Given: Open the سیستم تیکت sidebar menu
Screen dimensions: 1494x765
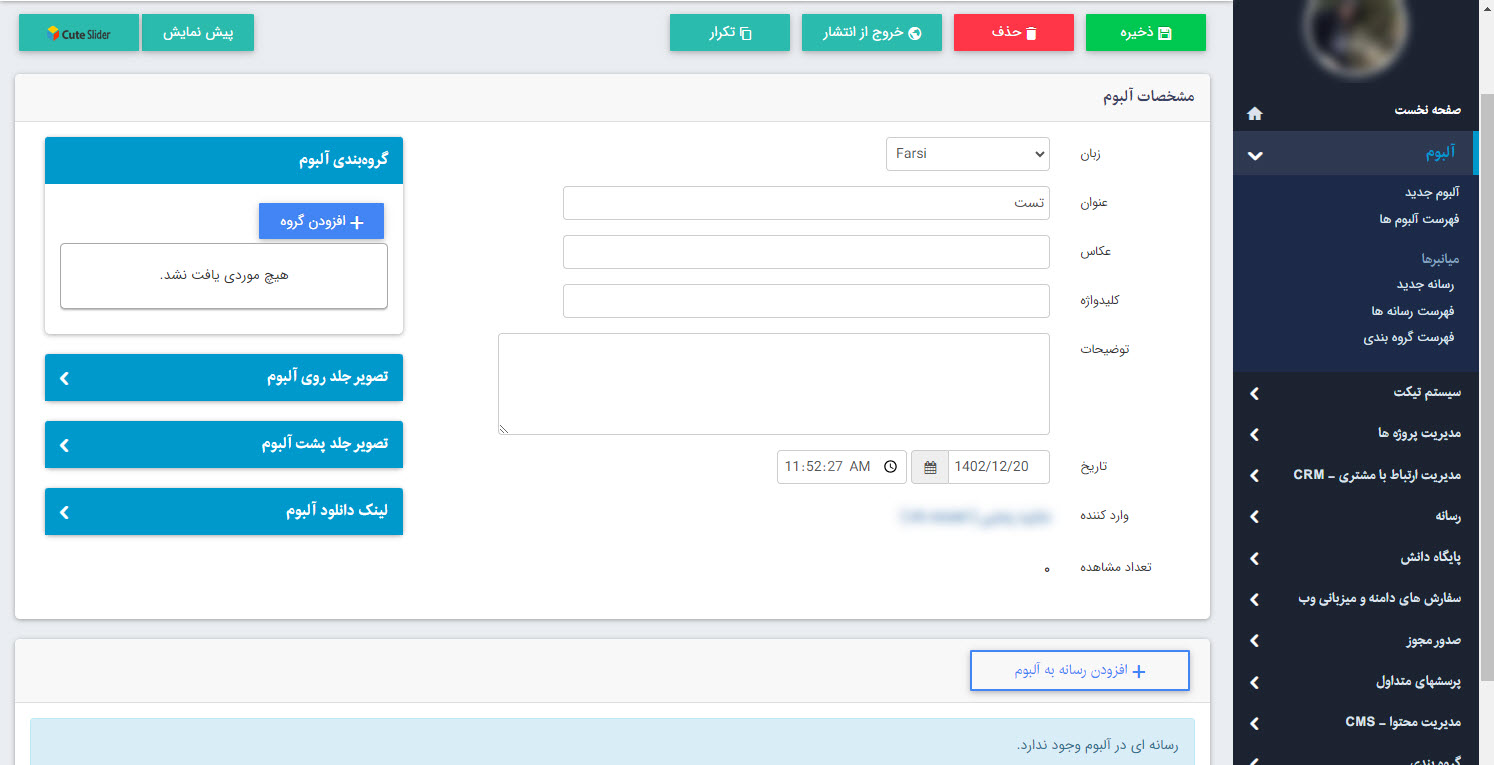Looking at the screenshot, I should [1354, 393].
